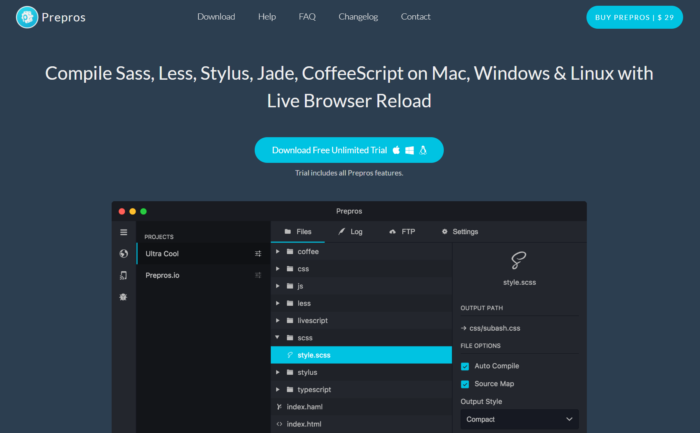Screen dimensions: 700x433
Task: Switch to the Log tab
Action: click(350, 231)
